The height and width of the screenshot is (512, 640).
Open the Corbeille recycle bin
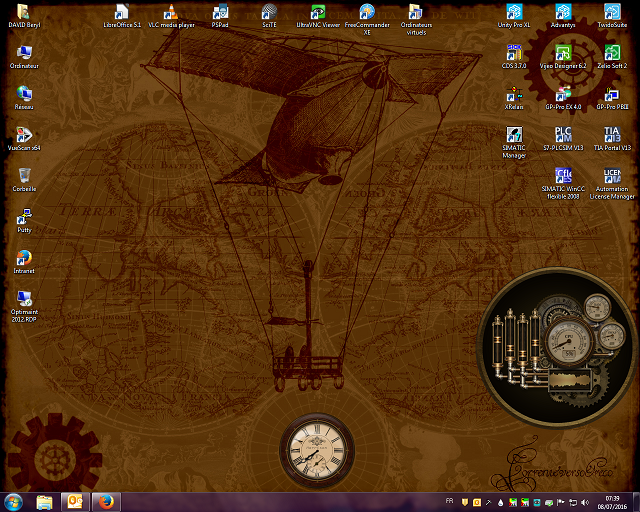pyautogui.click(x=24, y=176)
